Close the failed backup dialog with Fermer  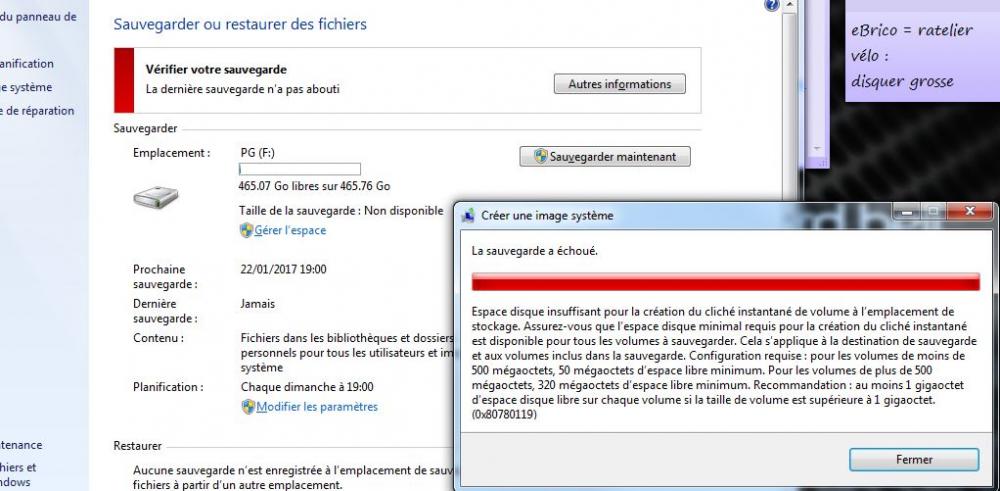pyautogui.click(x=914, y=459)
